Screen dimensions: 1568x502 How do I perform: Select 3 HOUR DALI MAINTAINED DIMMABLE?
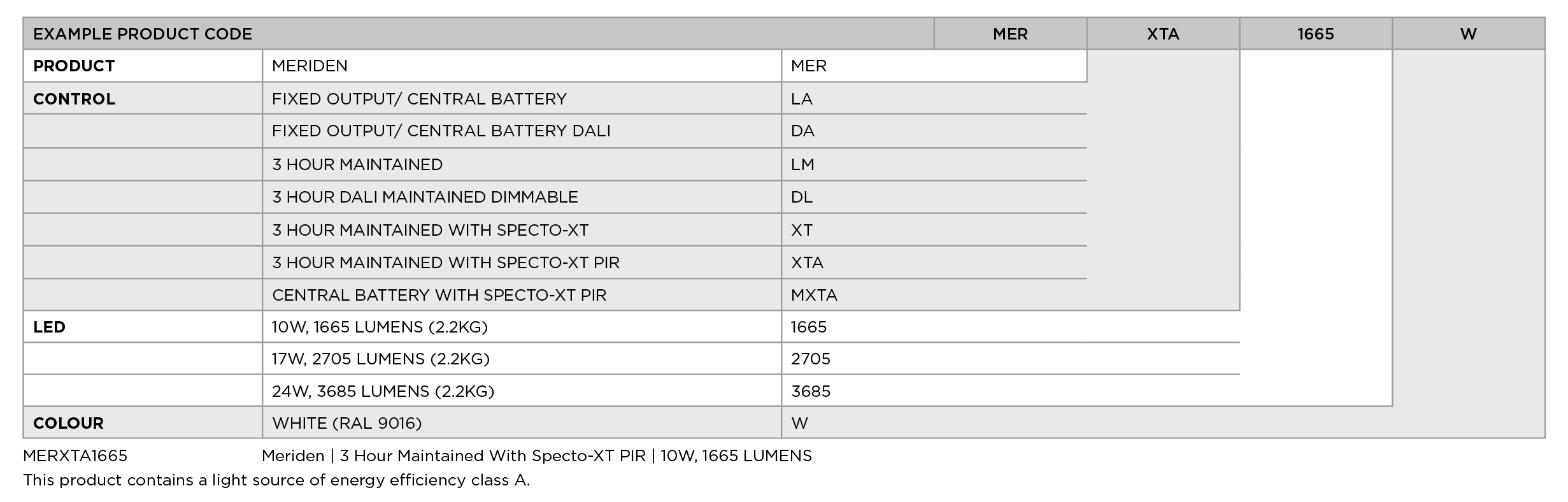point(425,197)
